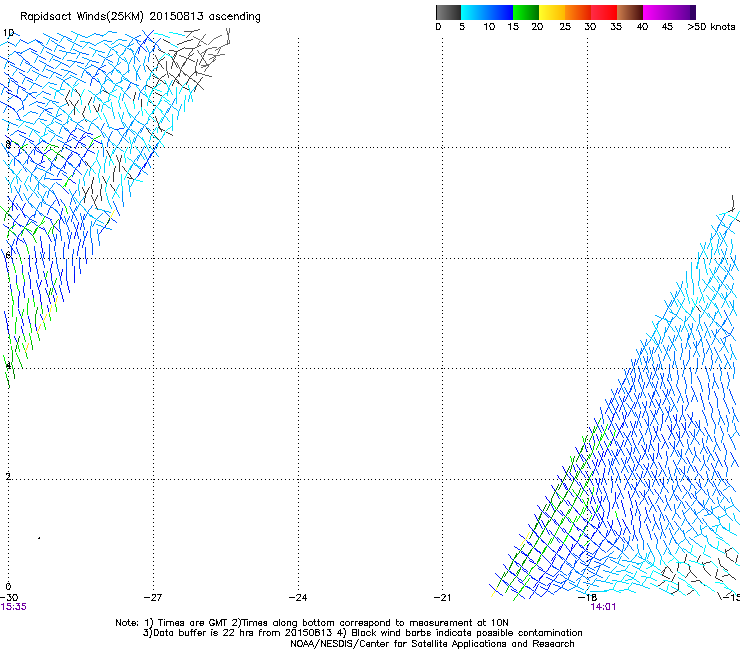Click the '-18' longitude axis label
This screenshot has width=740, height=650.
pos(588,598)
